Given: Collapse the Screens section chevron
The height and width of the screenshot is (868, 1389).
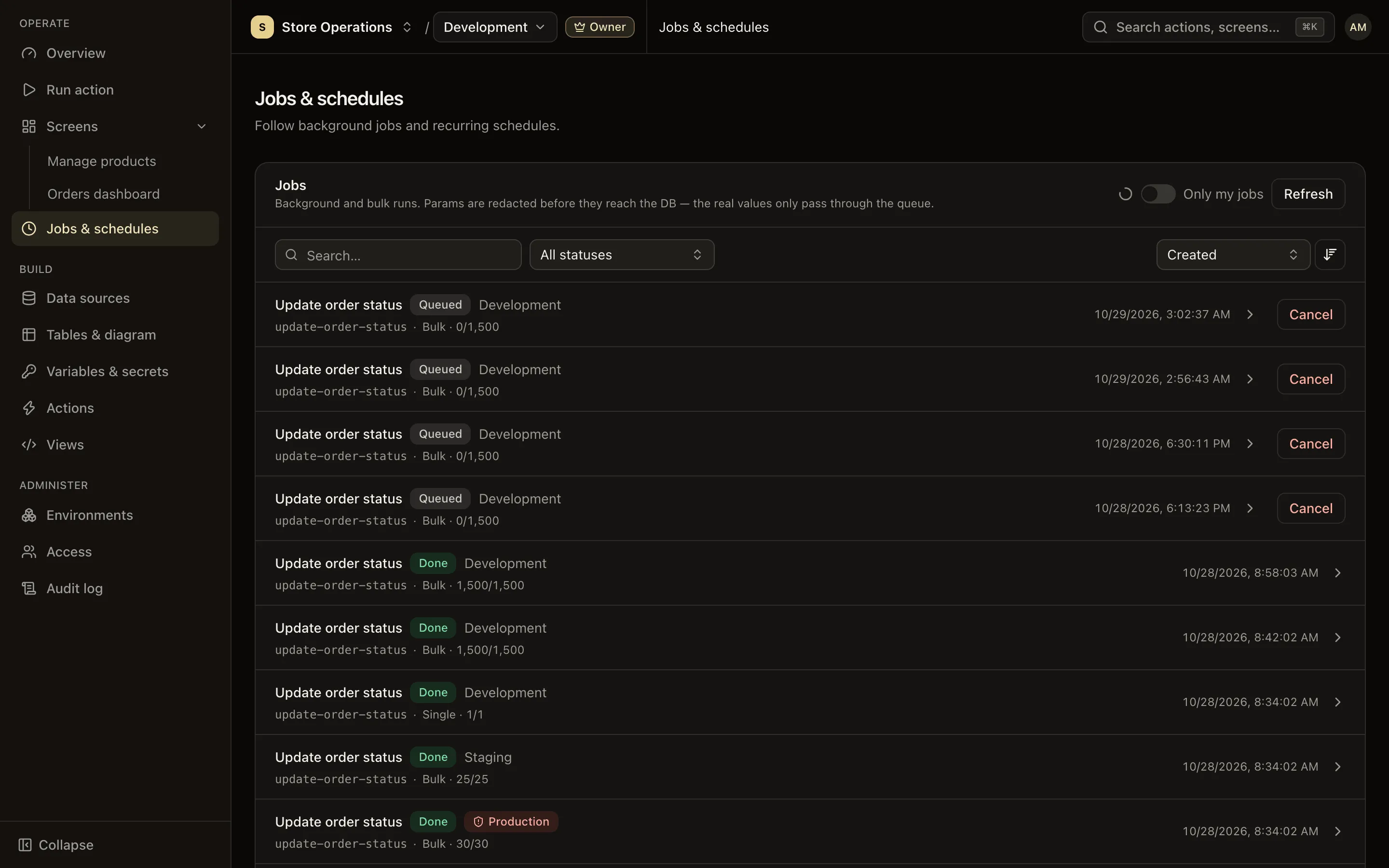Looking at the screenshot, I should [x=202, y=126].
